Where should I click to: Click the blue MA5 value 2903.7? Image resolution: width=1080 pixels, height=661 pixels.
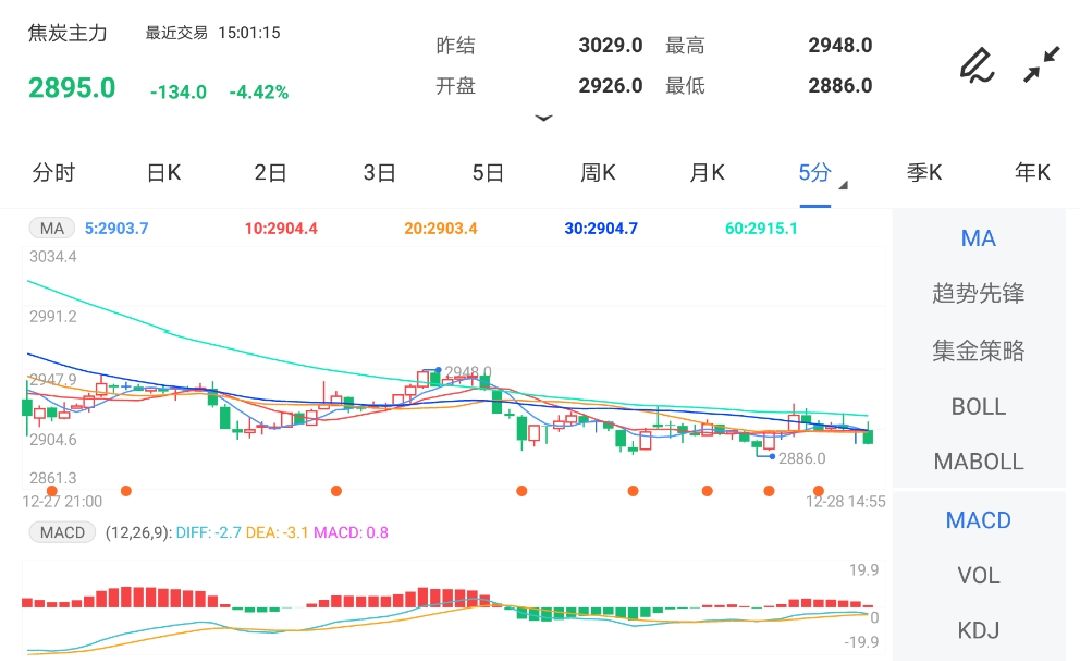(x=118, y=228)
